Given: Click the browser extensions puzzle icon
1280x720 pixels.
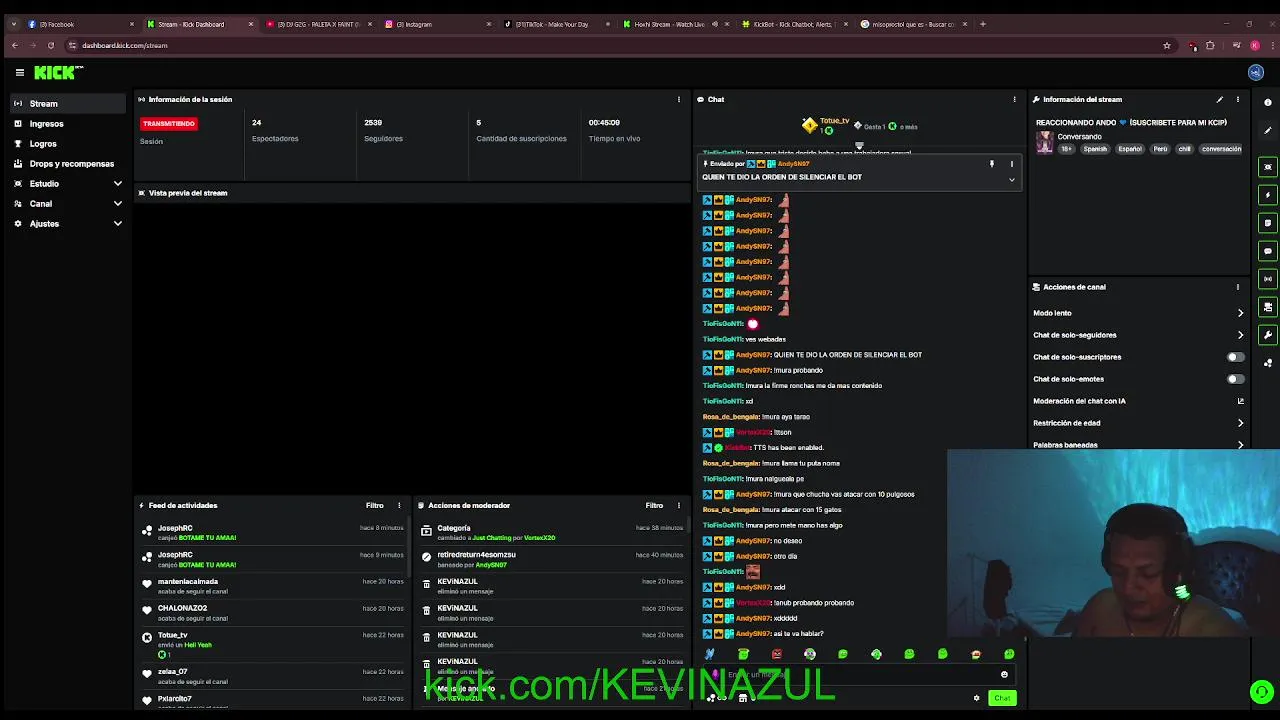Looking at the screenshot, I should (x=1210, y=45).
